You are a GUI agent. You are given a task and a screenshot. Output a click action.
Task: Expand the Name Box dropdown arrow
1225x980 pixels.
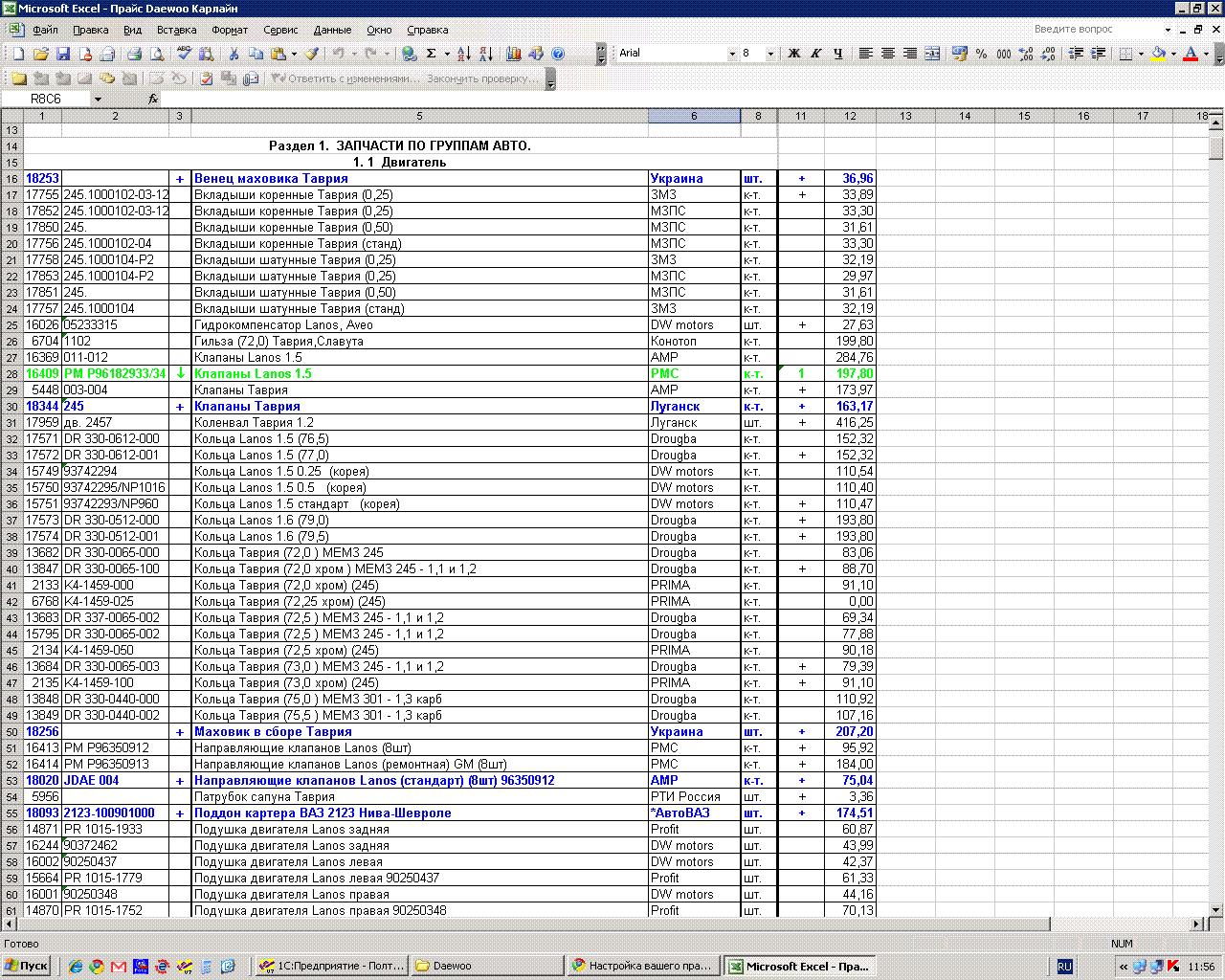(x=98, y=99)
